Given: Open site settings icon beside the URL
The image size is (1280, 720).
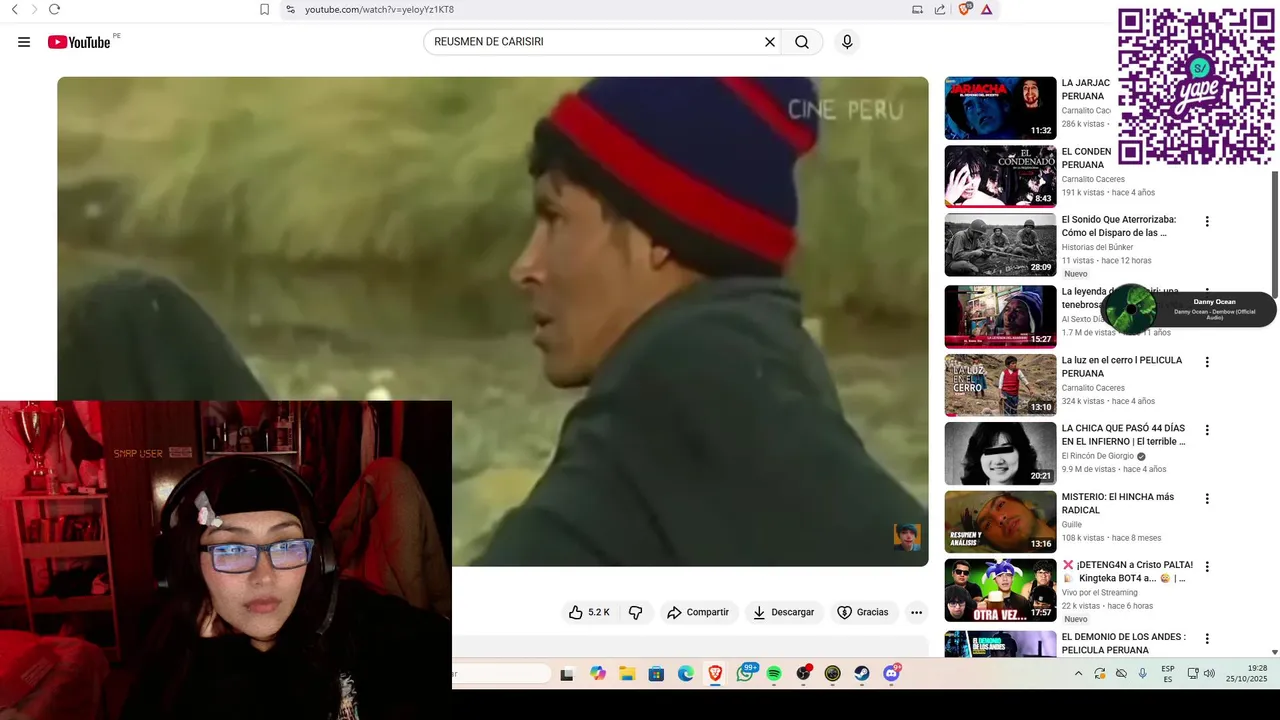Looking at the screenshot, I should pos(290,9).
